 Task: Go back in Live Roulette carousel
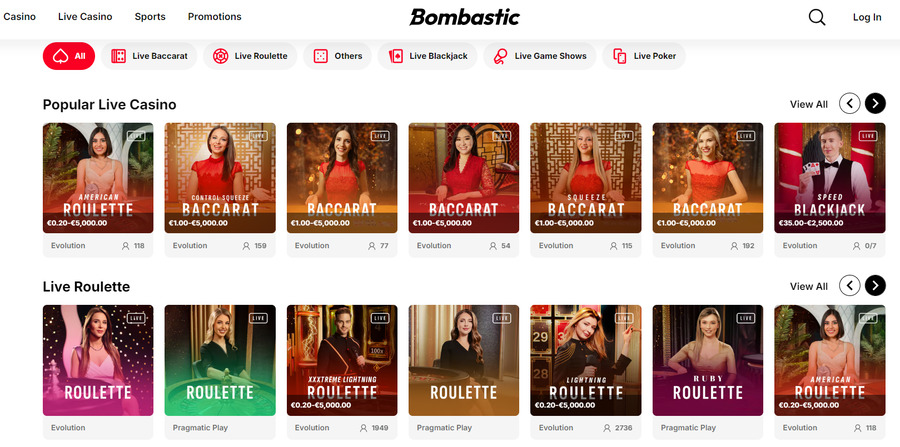(849, 286)
